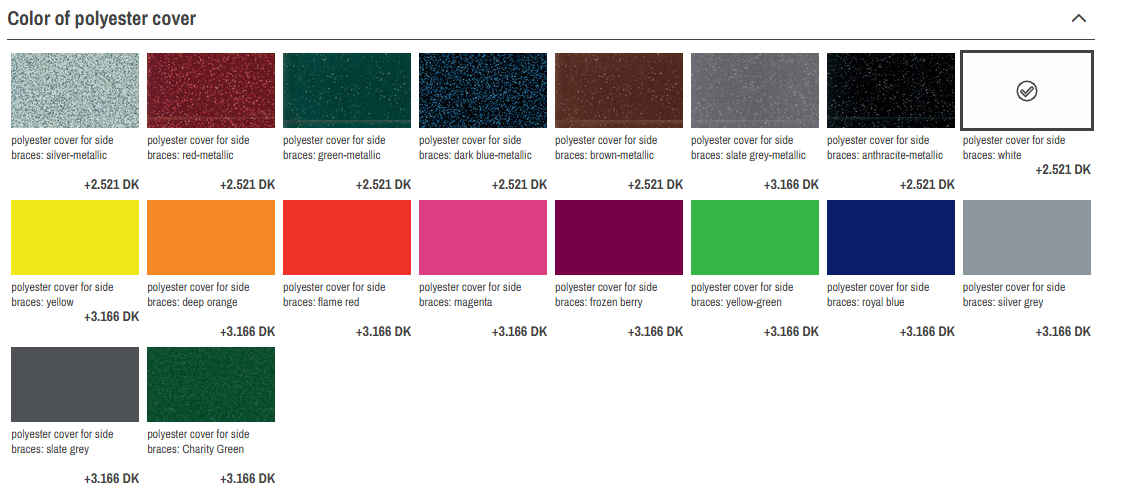Choose the brown-metallic swatch

tap(619, 90)
